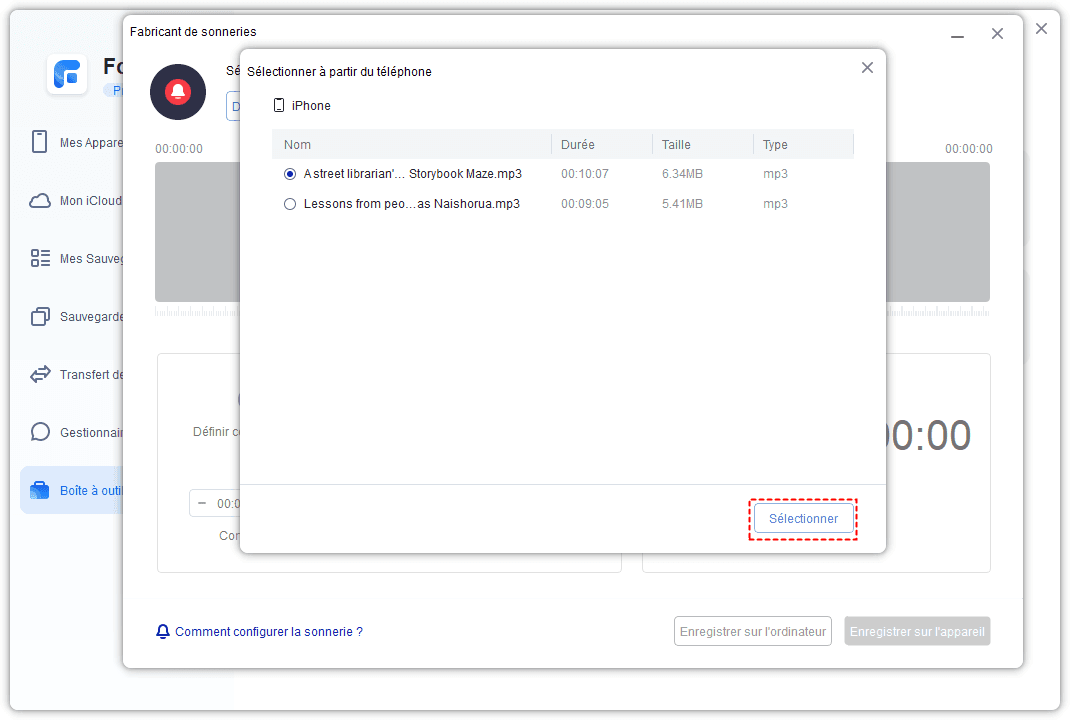
Task: Open Mon iCloud cloud icon
Action: [40, 201]
